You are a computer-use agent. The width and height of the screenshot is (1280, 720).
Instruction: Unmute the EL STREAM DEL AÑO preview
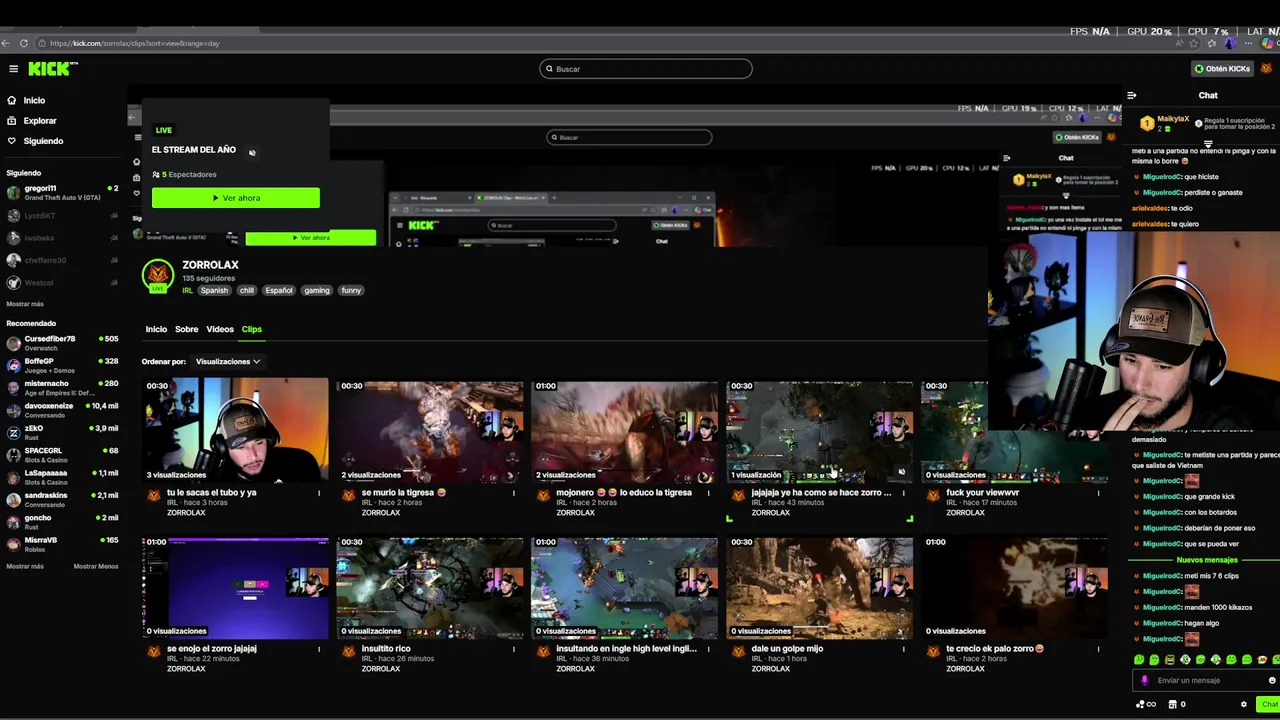[x=252, y=153]
